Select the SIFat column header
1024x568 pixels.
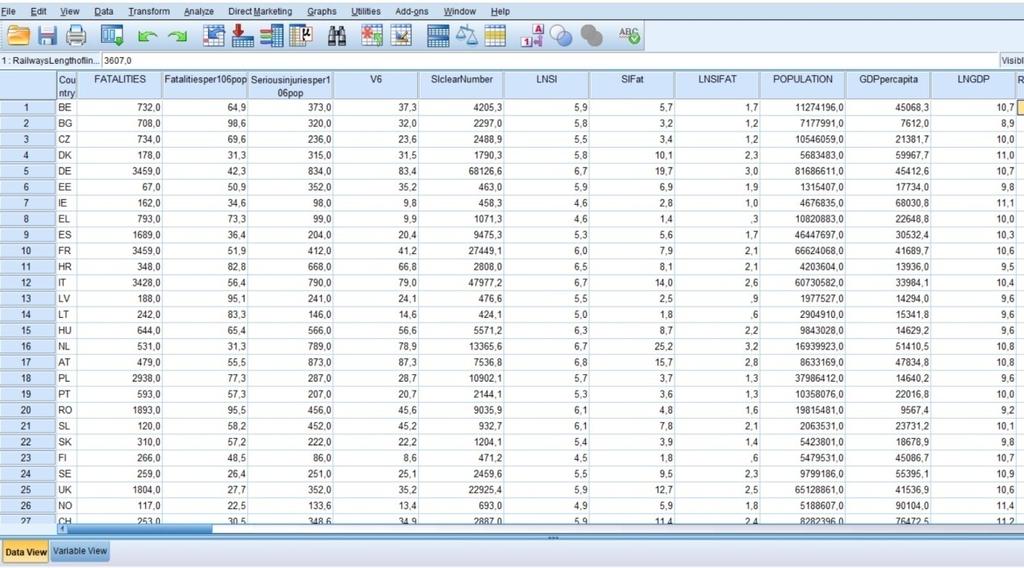(632, 86)
